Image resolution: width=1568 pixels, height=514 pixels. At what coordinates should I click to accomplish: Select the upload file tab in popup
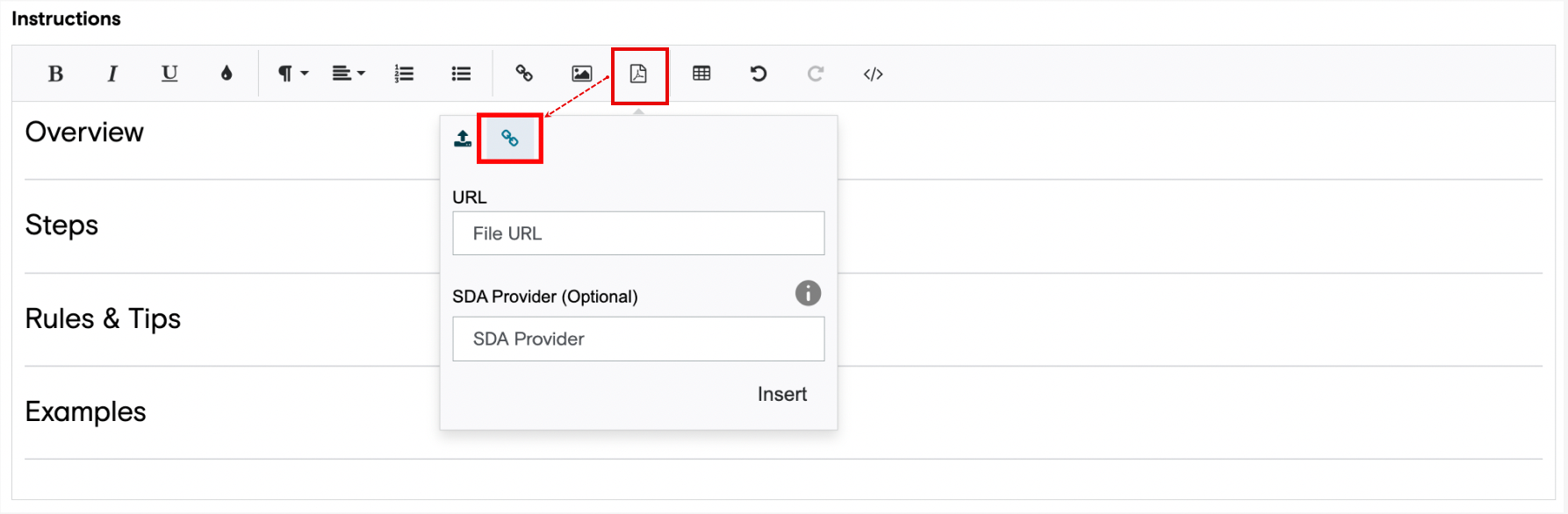tap(463, 139)
